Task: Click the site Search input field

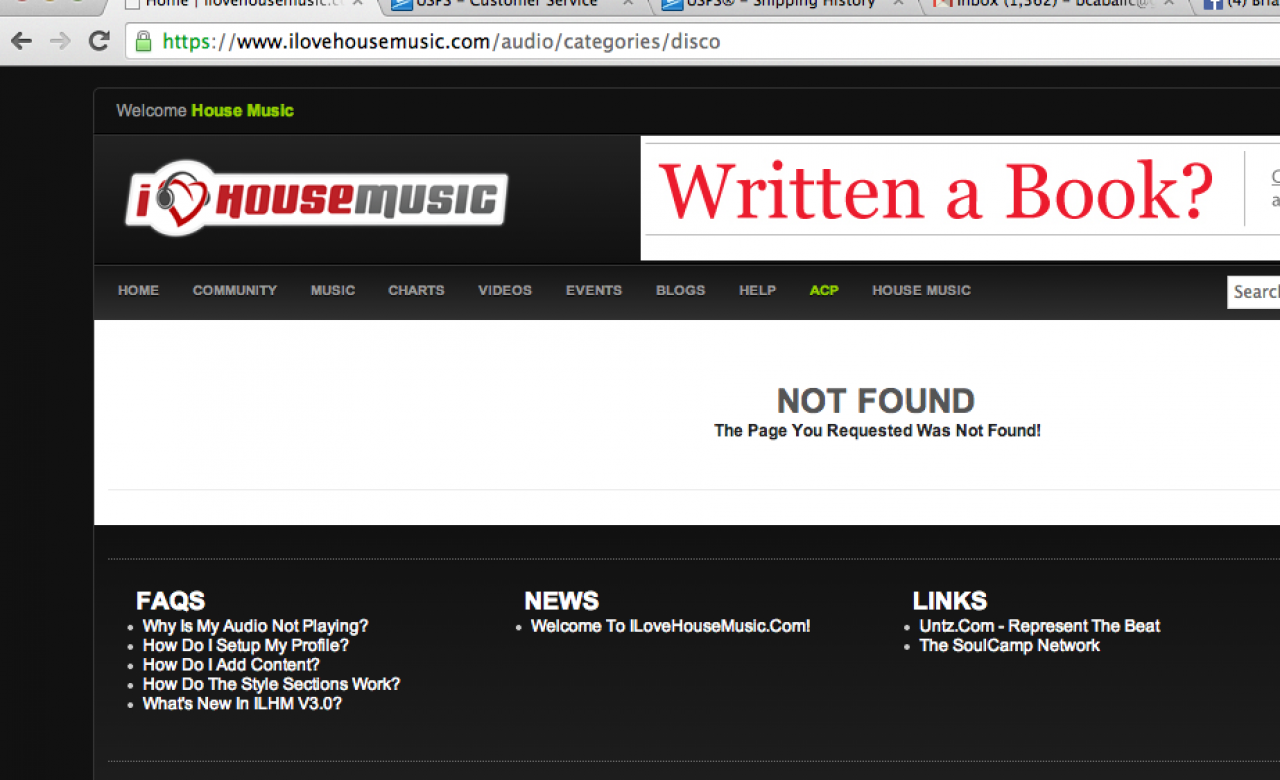Action: [1254, 292]
